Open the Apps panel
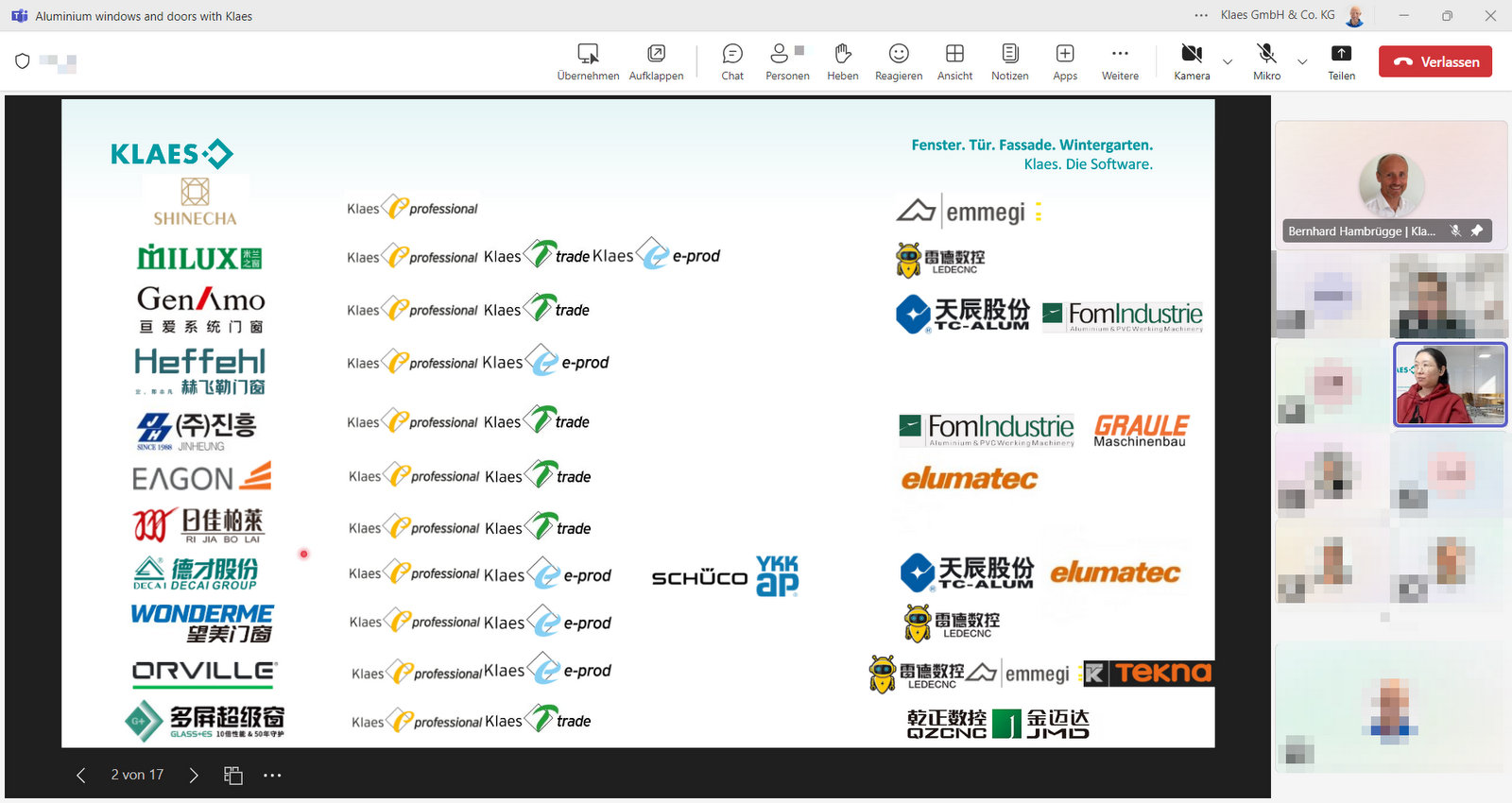 (1065, 61)
